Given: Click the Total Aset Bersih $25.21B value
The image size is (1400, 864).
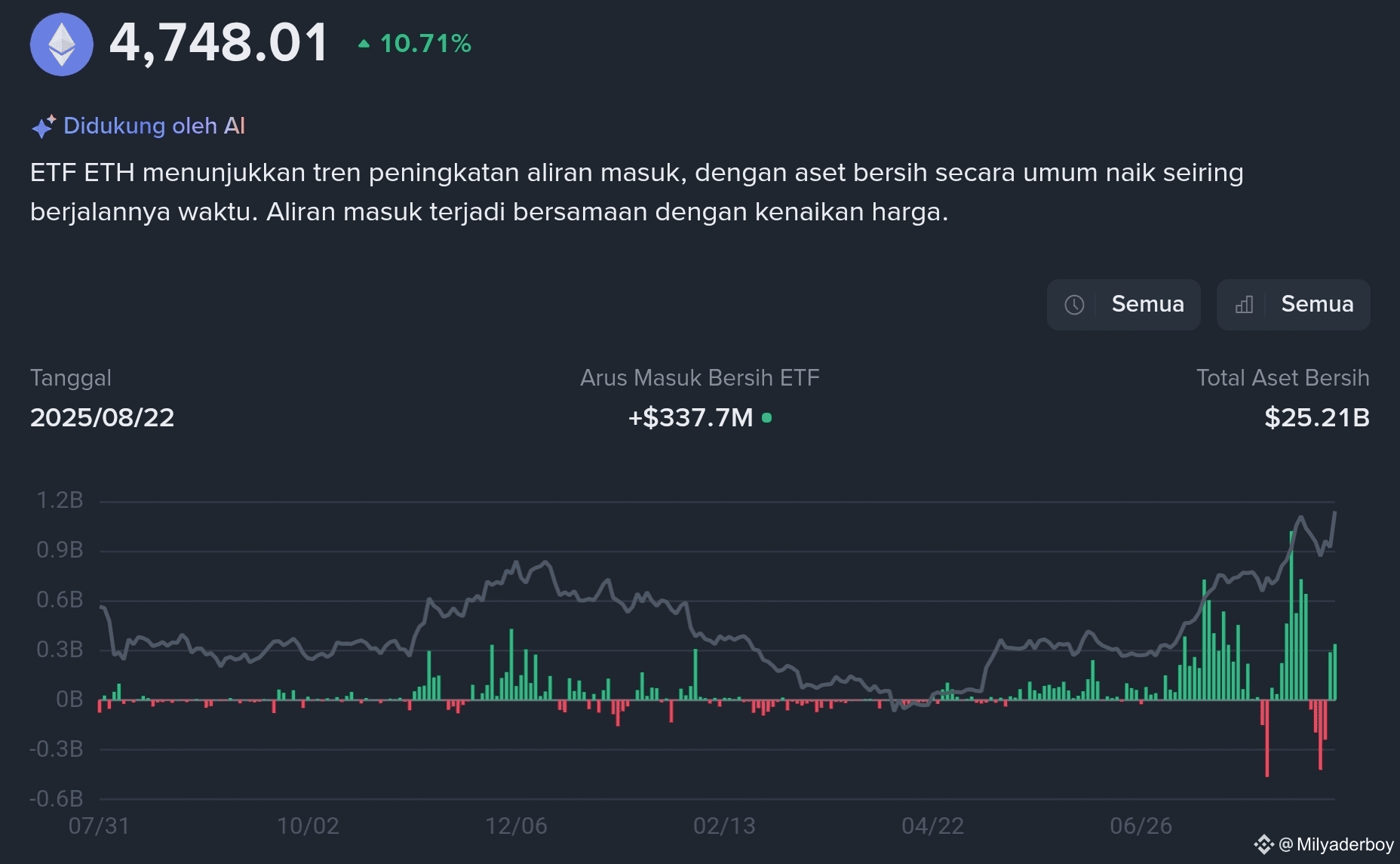Looking at the screenshot, I should pos(1317,417).
